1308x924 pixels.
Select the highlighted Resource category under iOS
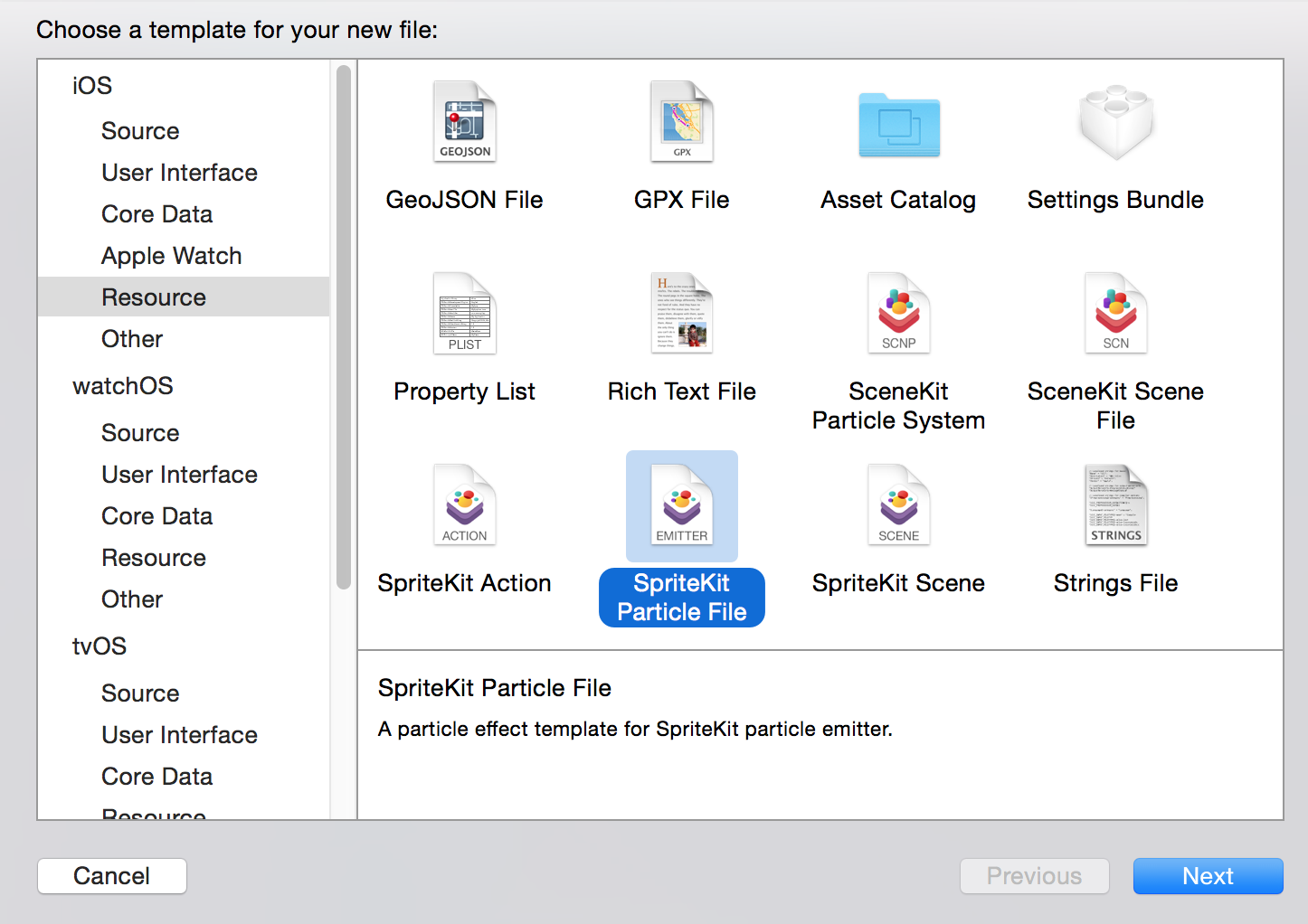pyautogui.click(x=184, y=297)
